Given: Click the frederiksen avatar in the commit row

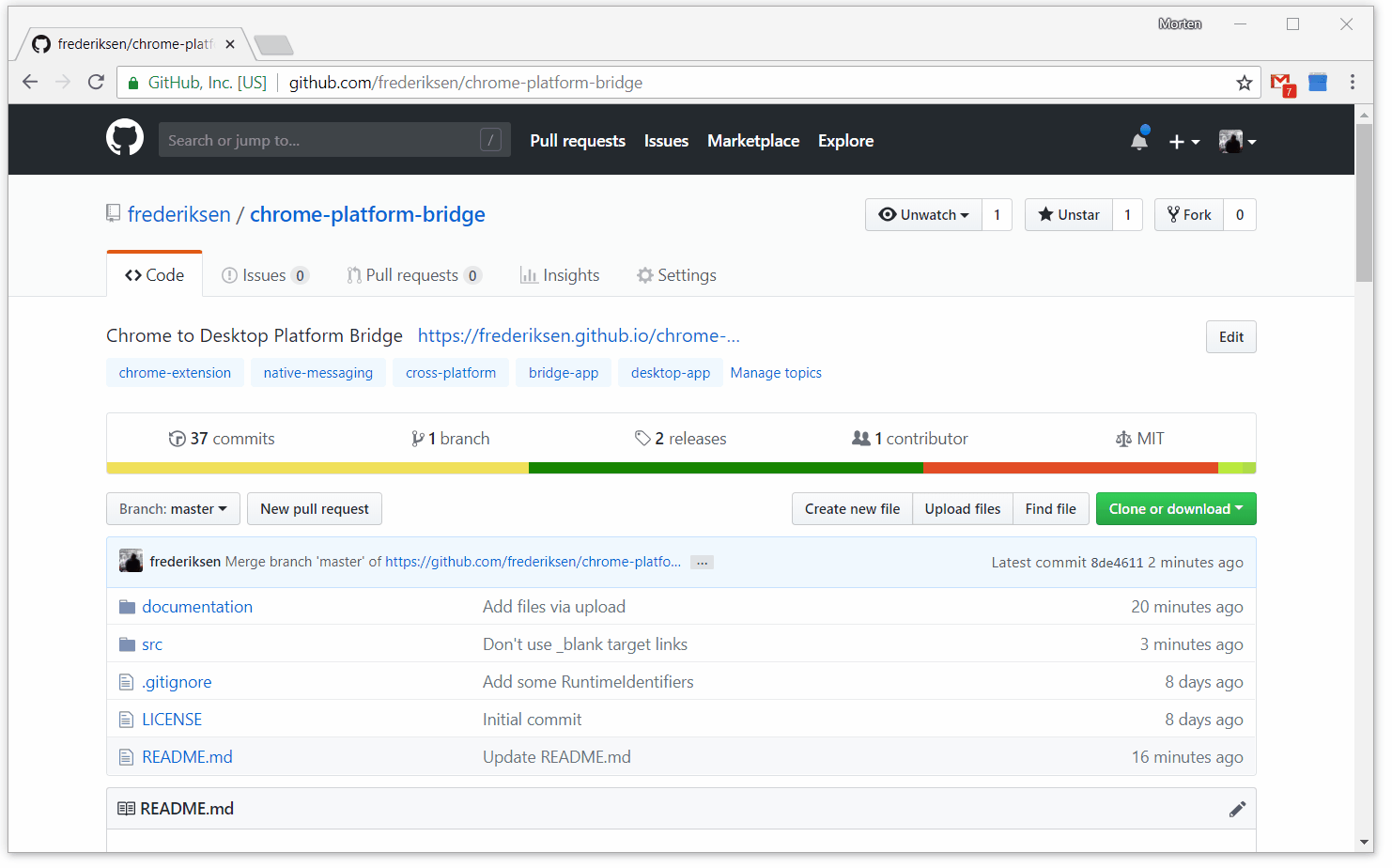Looking at the screenshot, I should (x=131, y=561).
